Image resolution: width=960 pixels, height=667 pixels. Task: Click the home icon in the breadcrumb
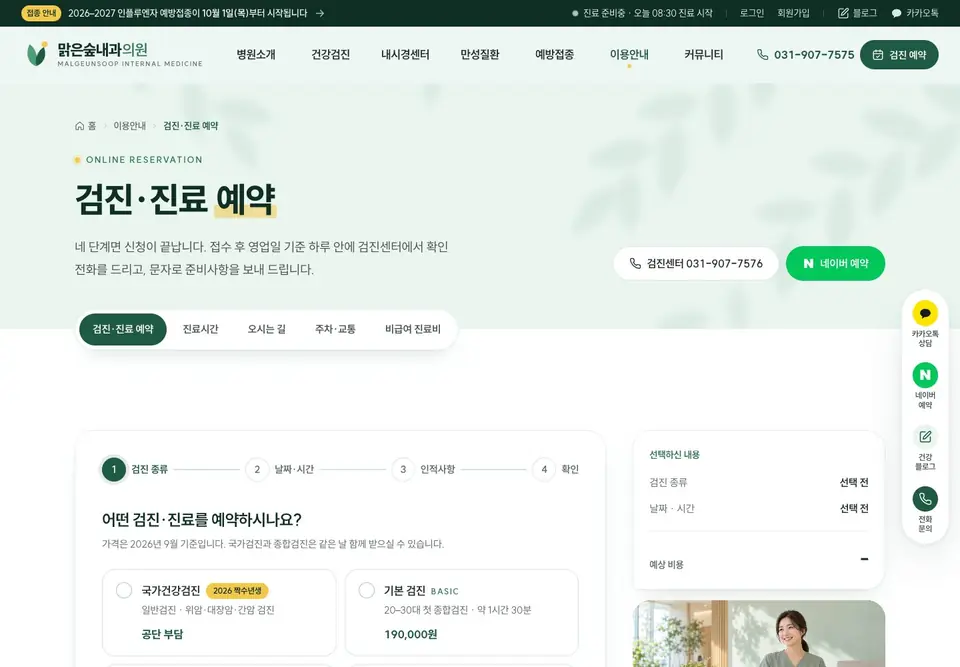point(80,126)
